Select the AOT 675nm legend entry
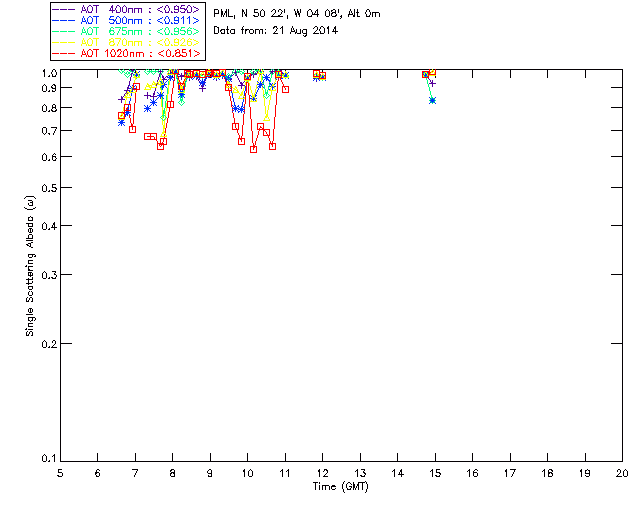640x512 pixels. pyautogui.click(x=127, y=31)
